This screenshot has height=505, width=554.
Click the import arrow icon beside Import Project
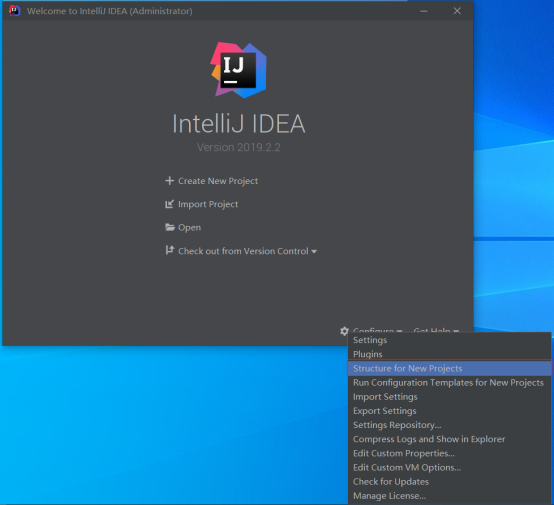click(170, 204)
